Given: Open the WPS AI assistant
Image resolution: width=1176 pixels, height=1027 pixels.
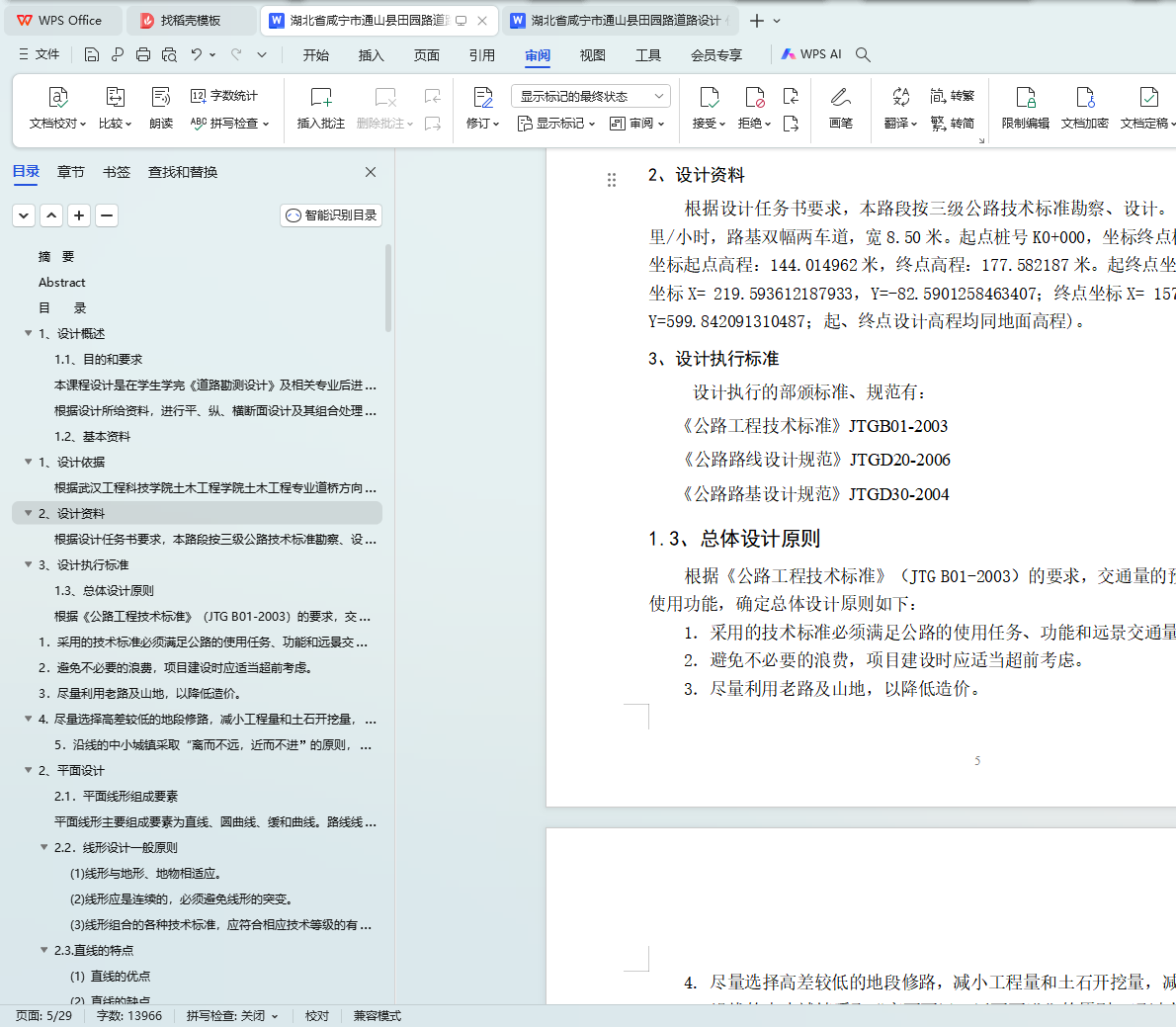Looking at the screenshot, I should click(811, 54).
